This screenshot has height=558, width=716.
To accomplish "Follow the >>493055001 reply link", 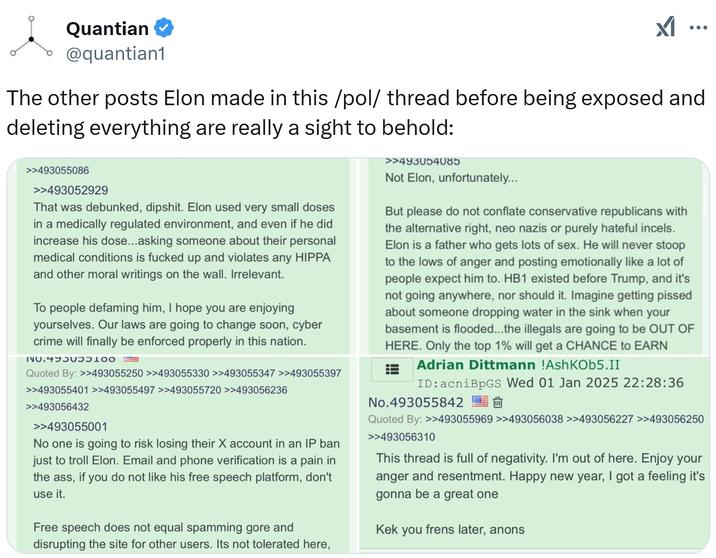I will pos(70,426).
